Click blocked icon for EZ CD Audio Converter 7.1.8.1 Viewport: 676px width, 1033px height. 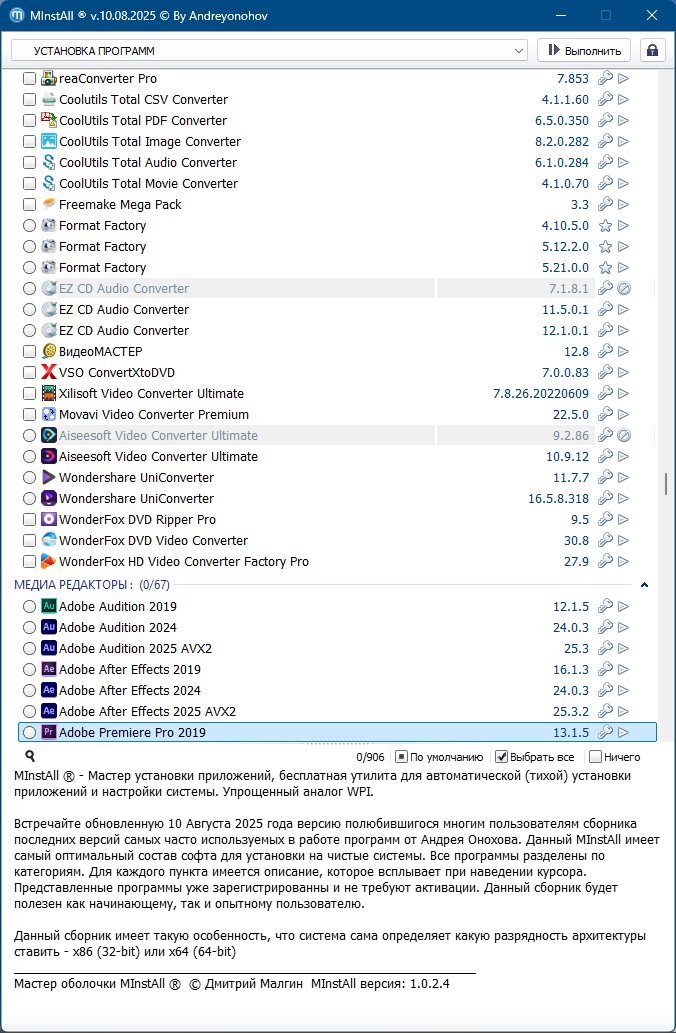(624, 289)
